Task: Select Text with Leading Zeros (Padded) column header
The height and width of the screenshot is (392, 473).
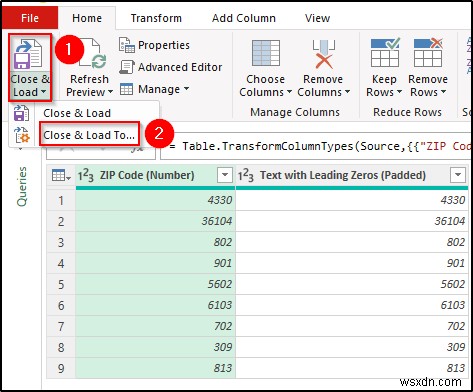Action: pyautogui.click(x=343, y=175)
